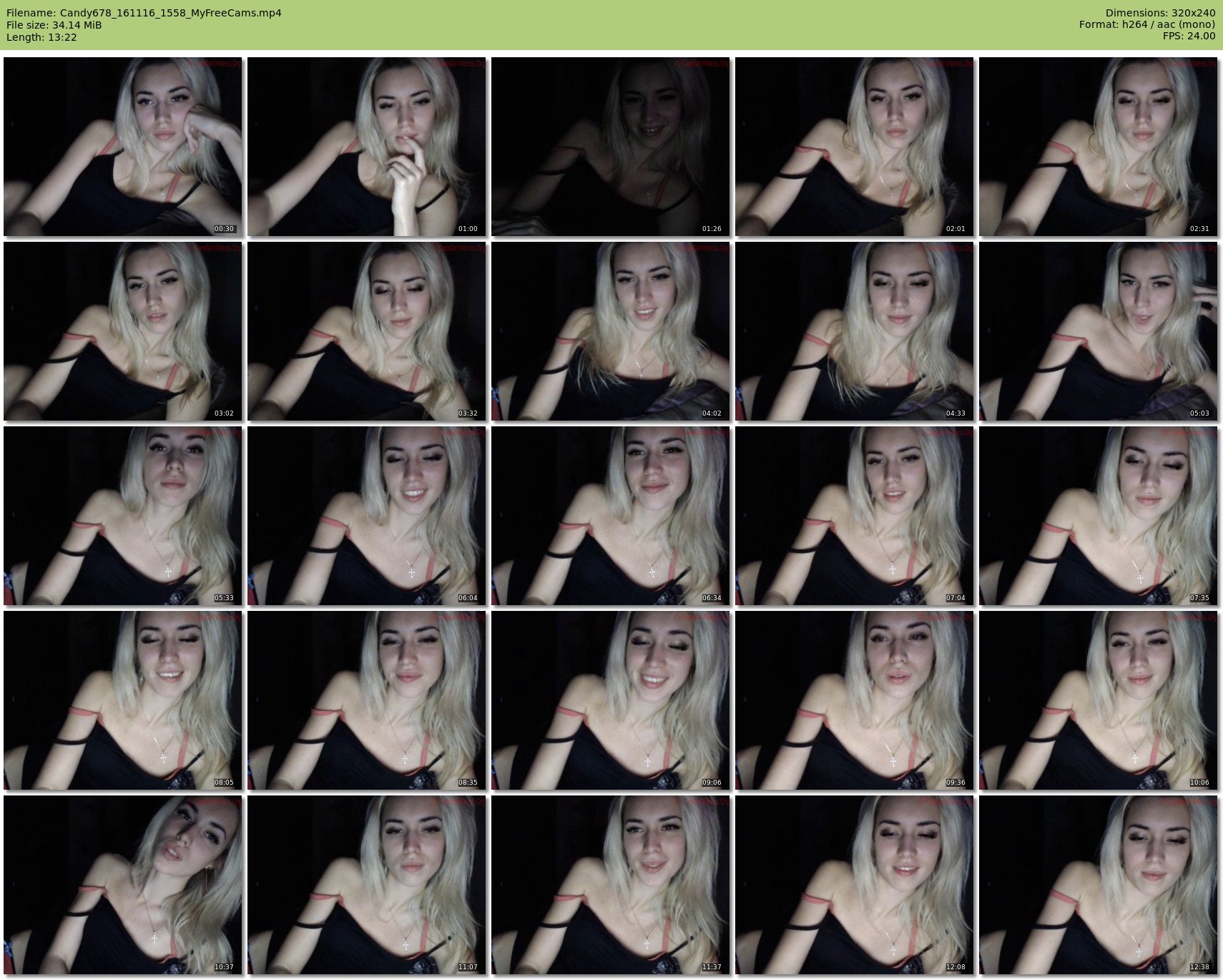Select the frame stamped 11:37
Screen dimensions: 1223x980
(611, 885)
